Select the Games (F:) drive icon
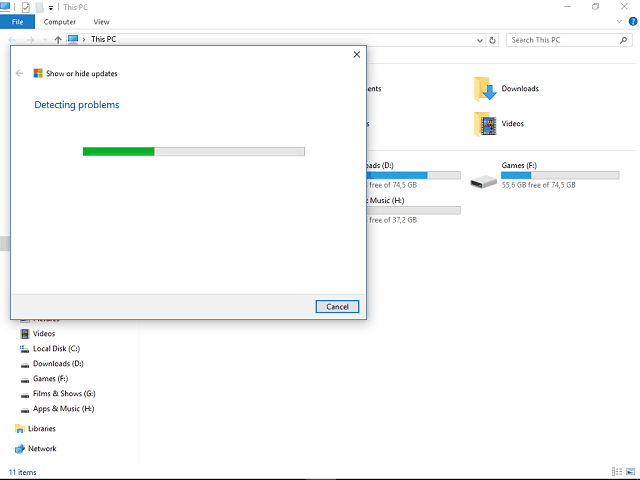Viewport: 640px width, 480px height. [x=483, y=181]
